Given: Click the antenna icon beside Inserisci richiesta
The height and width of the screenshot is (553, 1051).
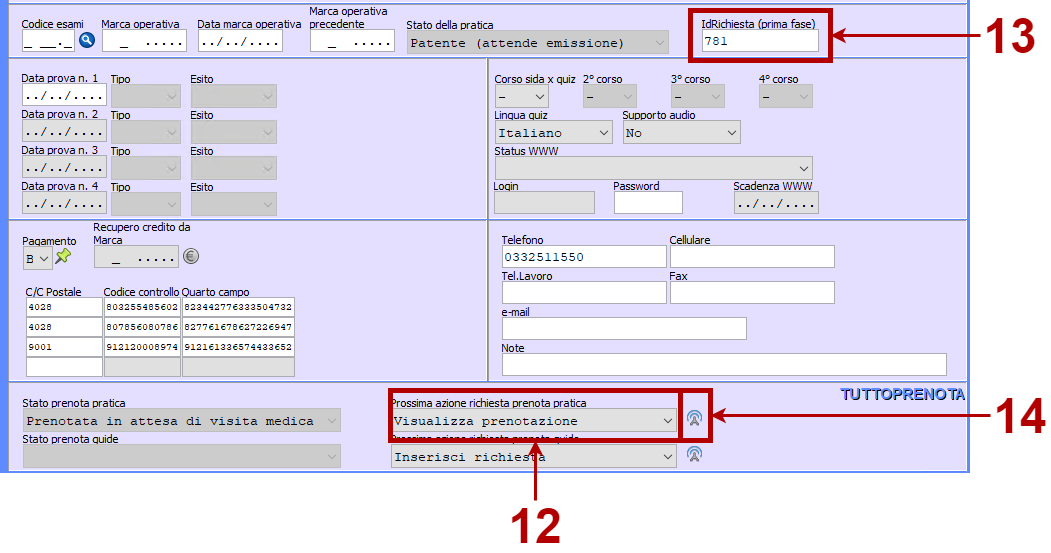Looking at the screenshot, I should (694, 455).
